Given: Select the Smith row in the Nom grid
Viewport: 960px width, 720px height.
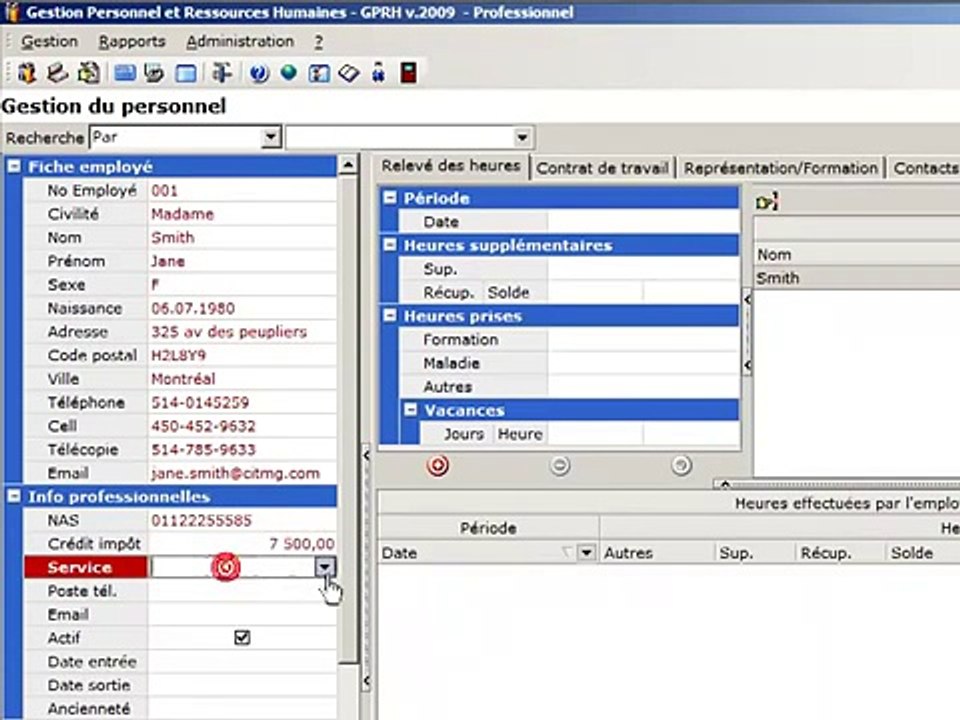Looking at the screenshot, I should click(x=857, y=278).
